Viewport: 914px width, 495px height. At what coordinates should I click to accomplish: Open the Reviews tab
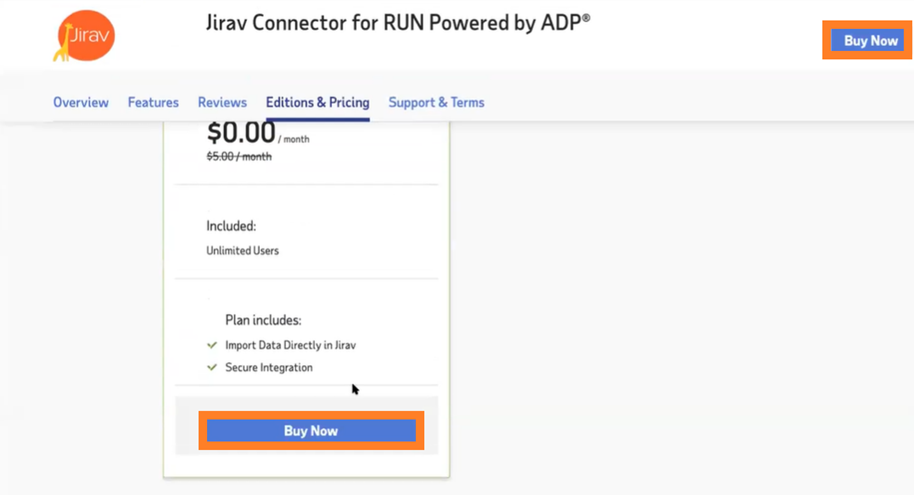tap(222, 103)
